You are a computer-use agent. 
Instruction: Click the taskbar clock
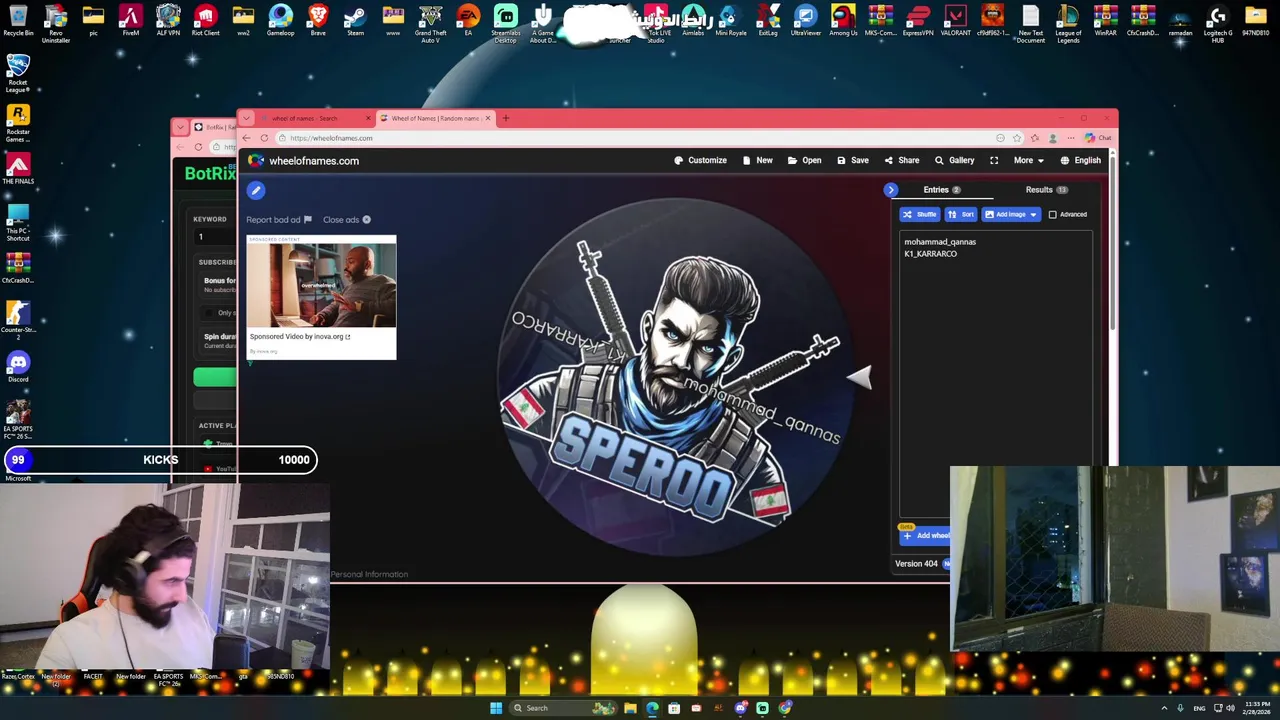coord(1257,708)
